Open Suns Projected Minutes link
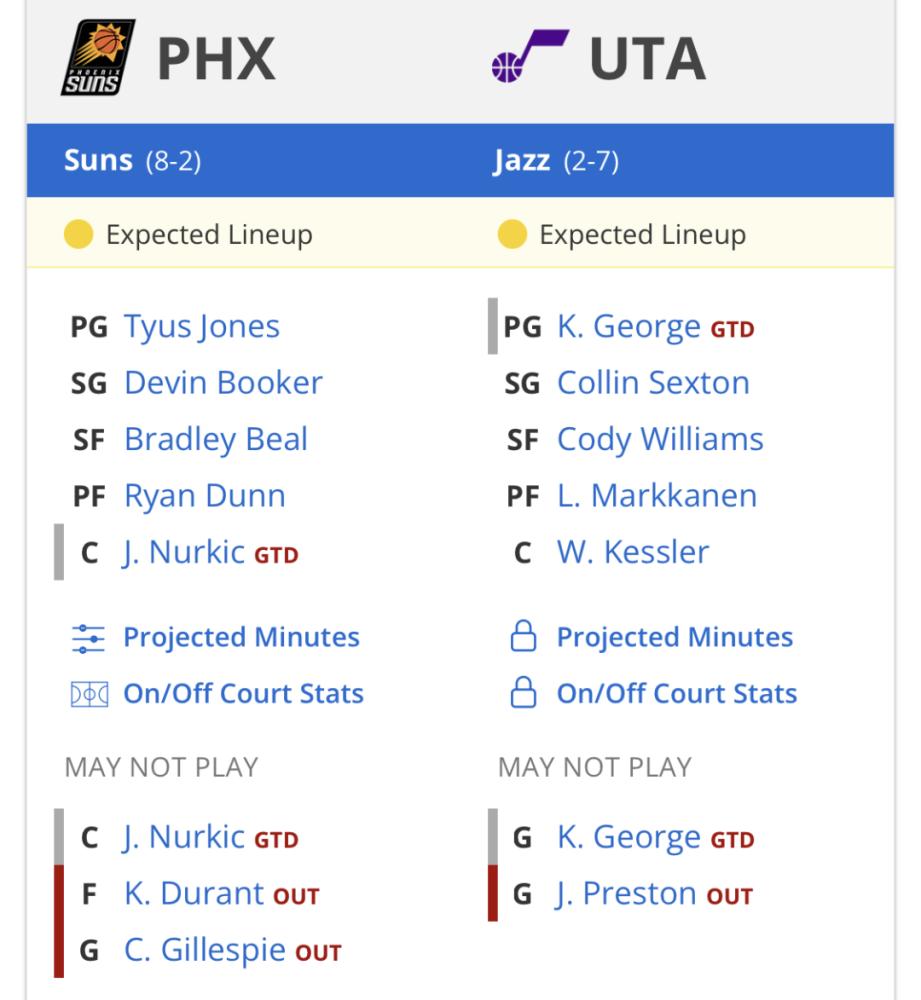The height and width of the screenshot is (1000, 921). (x=241, y=637)
